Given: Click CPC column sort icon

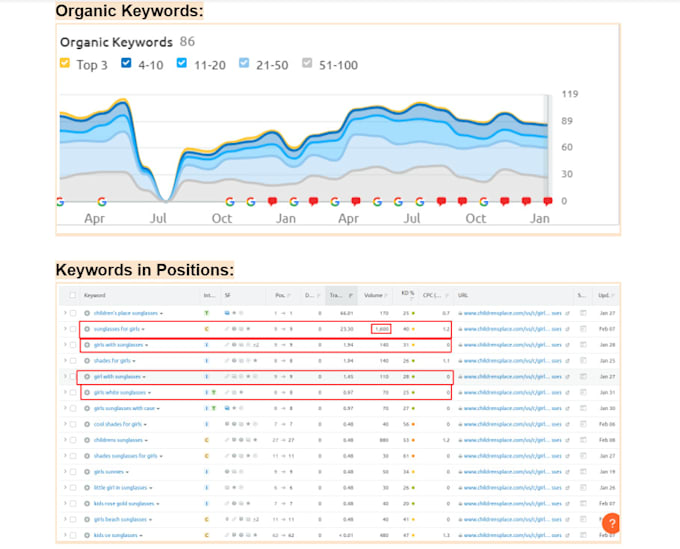Looking at the screenshot, I should [446, 296].
